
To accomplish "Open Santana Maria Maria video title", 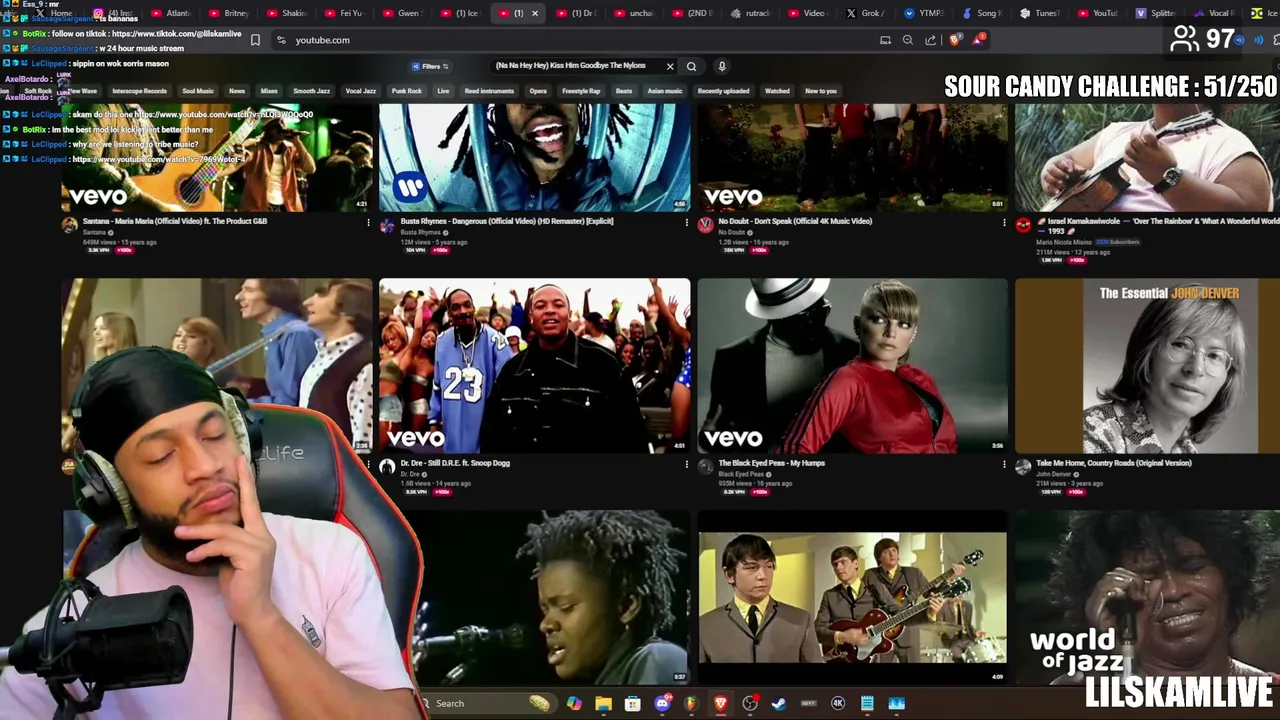I will coord(175,221).
